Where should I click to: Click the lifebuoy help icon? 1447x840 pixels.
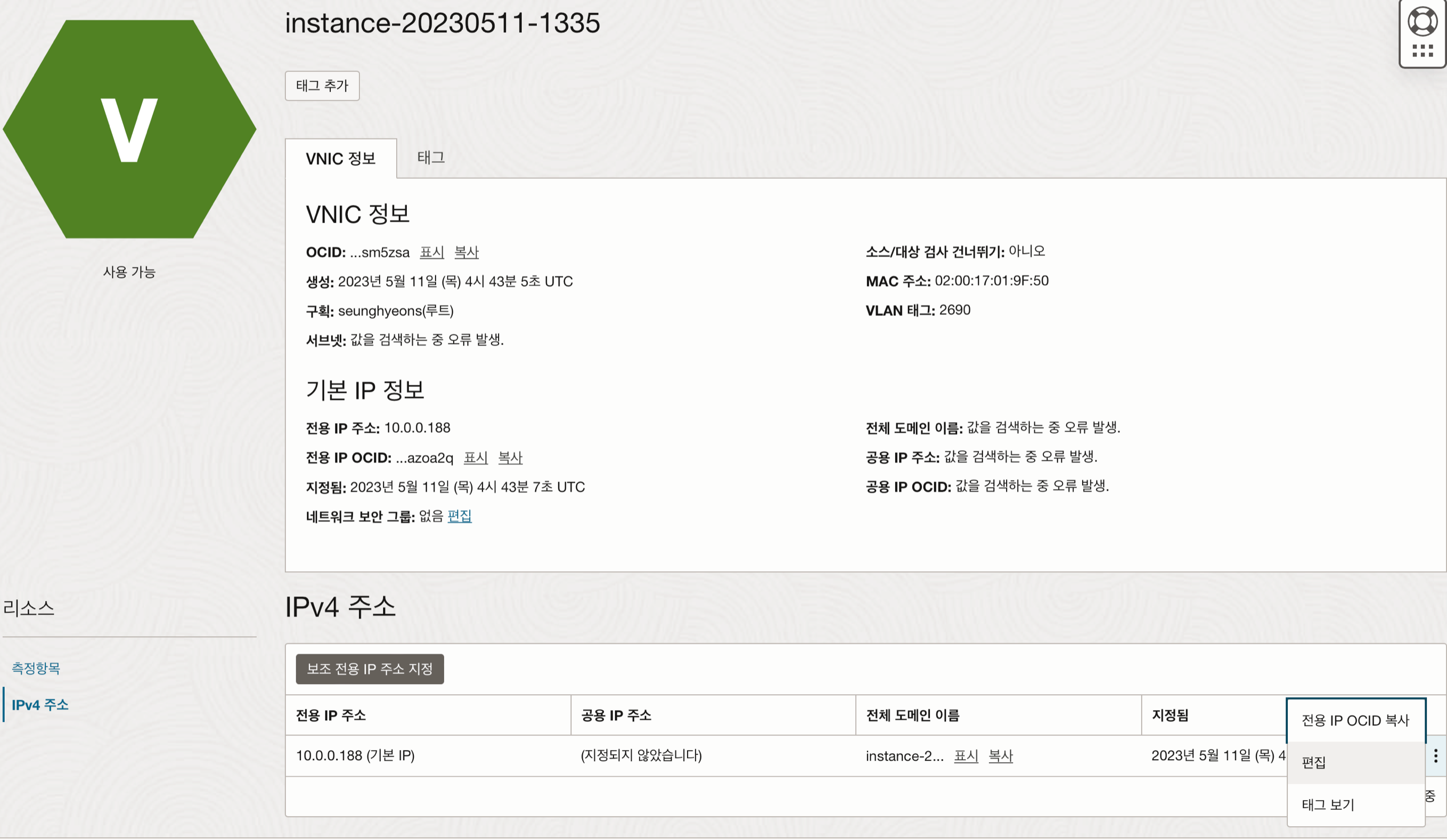click(1422, 22)
